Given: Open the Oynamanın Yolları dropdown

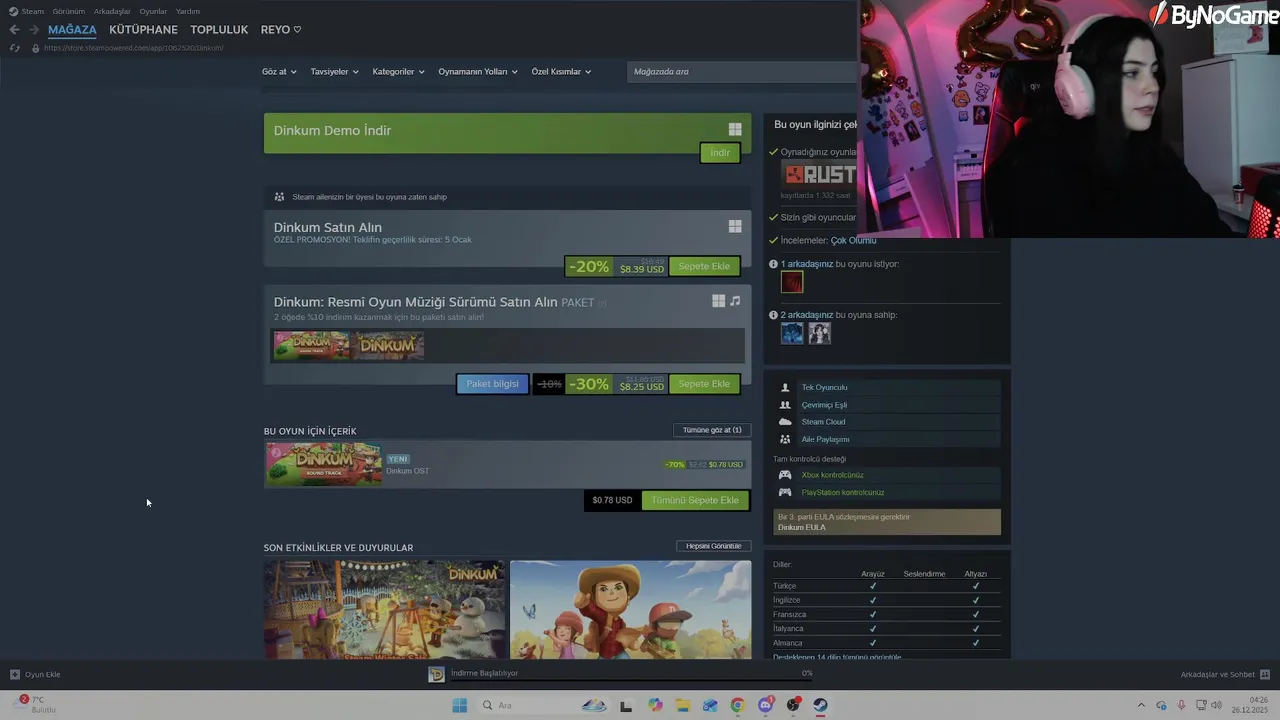Looking at the screenshot, I should point(478,72).
